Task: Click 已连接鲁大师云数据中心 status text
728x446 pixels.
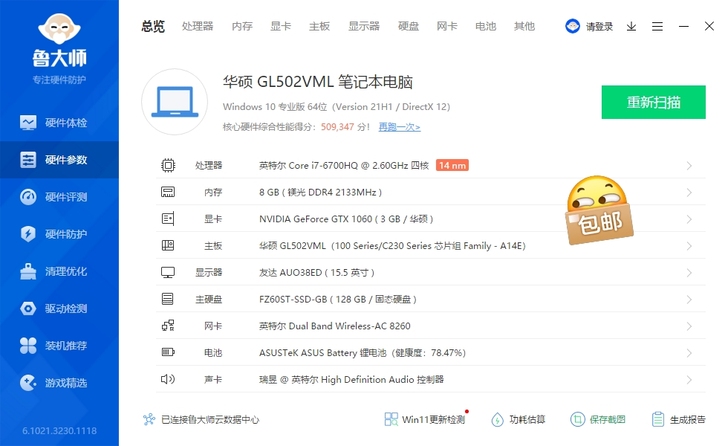Action: point(210,420)
